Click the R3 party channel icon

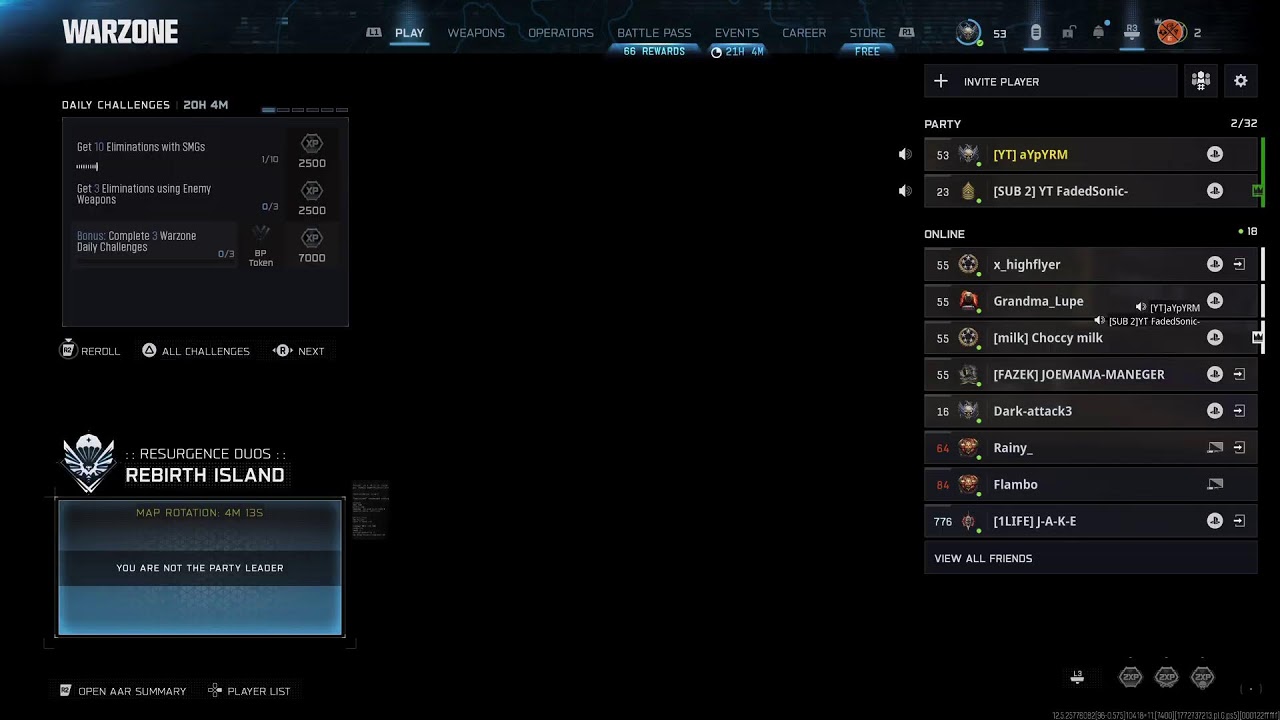point(1132,32)
